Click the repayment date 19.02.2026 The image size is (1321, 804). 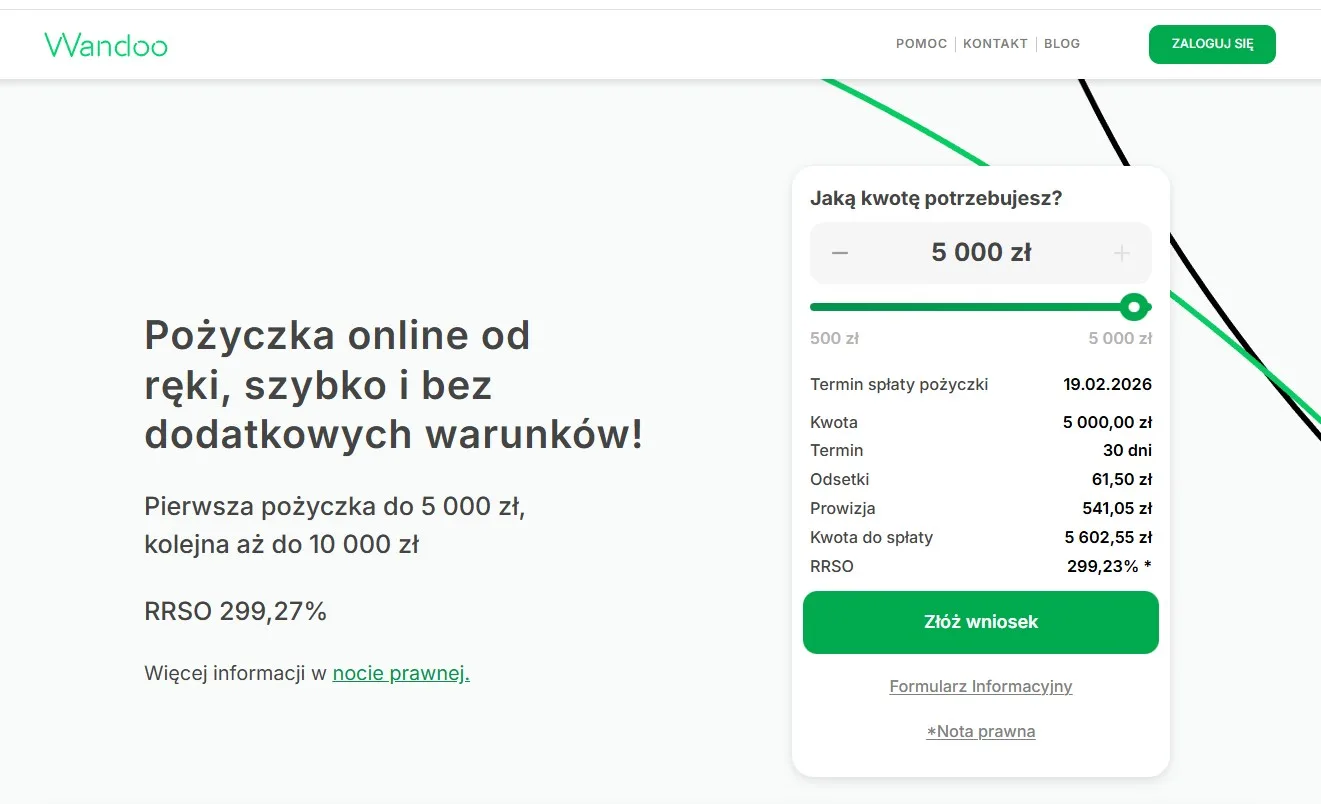coord(1107,384)
